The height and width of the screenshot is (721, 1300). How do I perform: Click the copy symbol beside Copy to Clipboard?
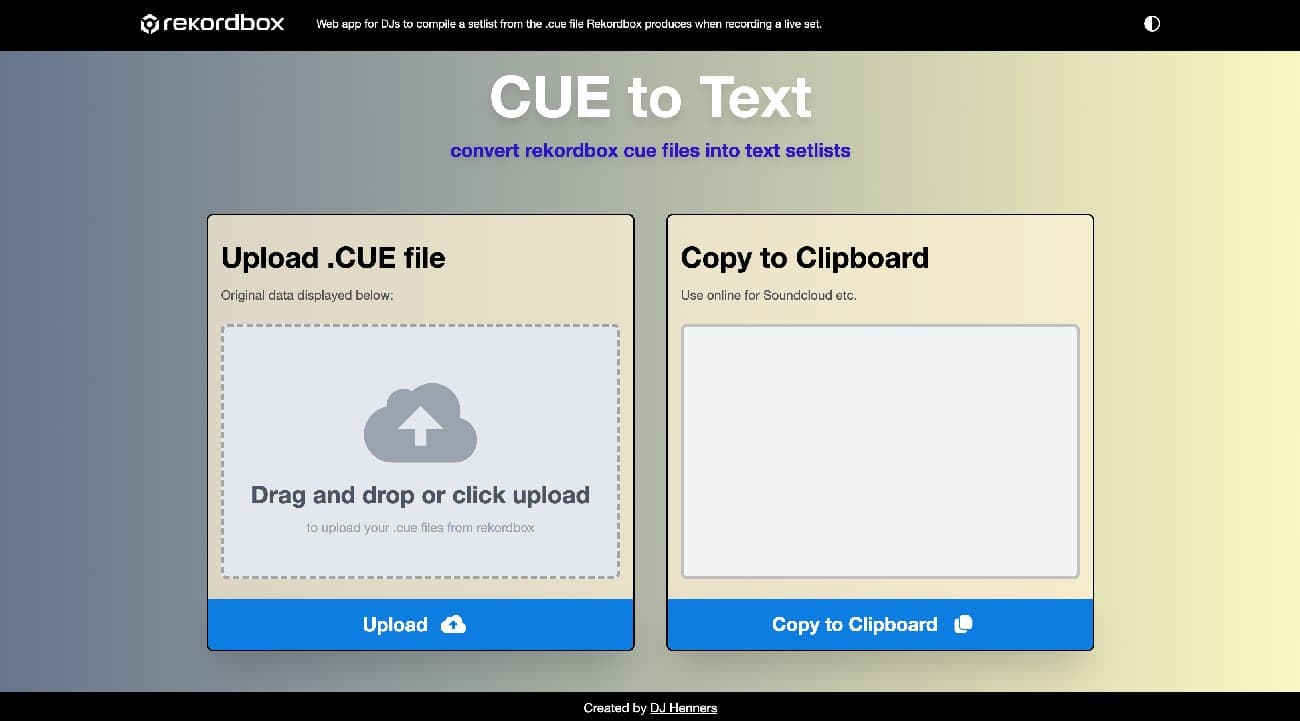(962, 624)
